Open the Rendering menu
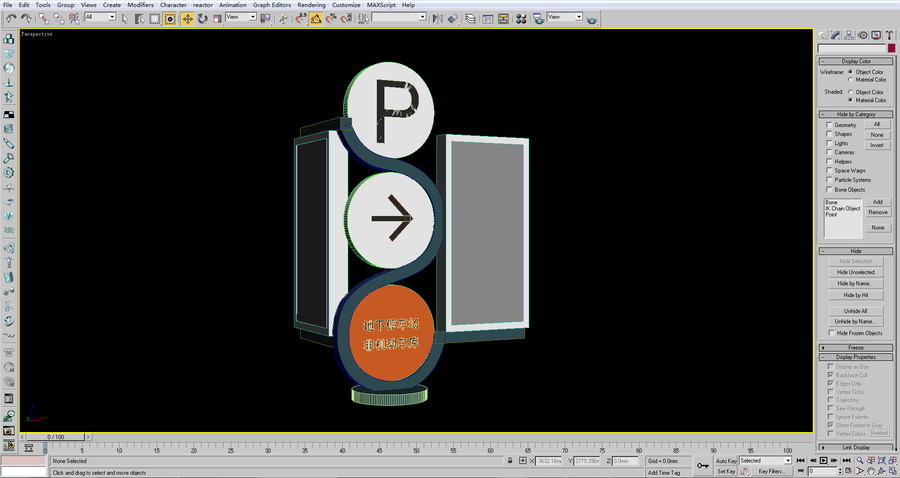Screen dimensions: 900x478 tap(311, 5)
